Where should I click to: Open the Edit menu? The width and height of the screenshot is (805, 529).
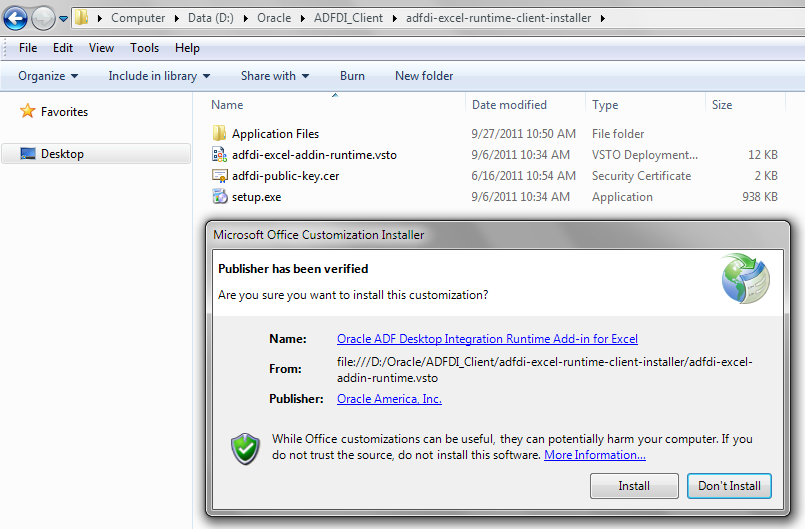(x=63, y=48)
